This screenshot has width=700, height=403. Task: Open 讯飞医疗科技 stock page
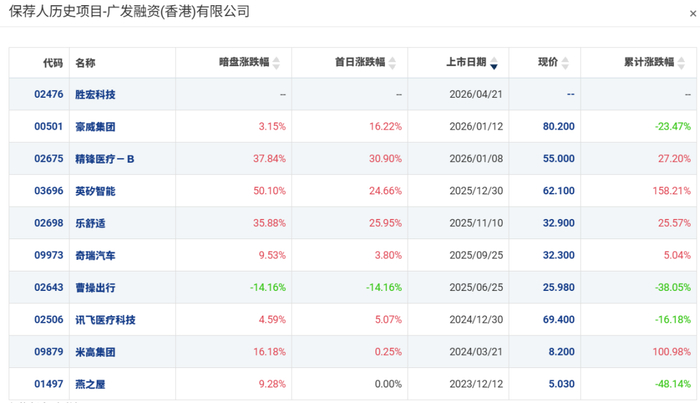[x=105, y=320]
